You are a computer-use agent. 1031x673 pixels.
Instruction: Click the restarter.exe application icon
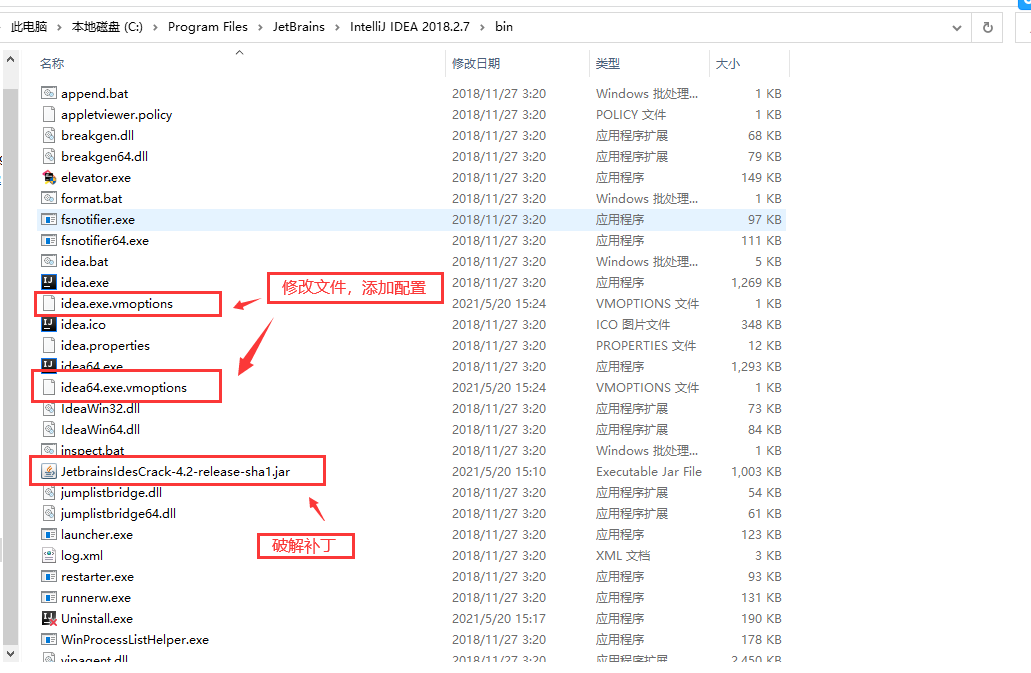[x=49, y=577]
